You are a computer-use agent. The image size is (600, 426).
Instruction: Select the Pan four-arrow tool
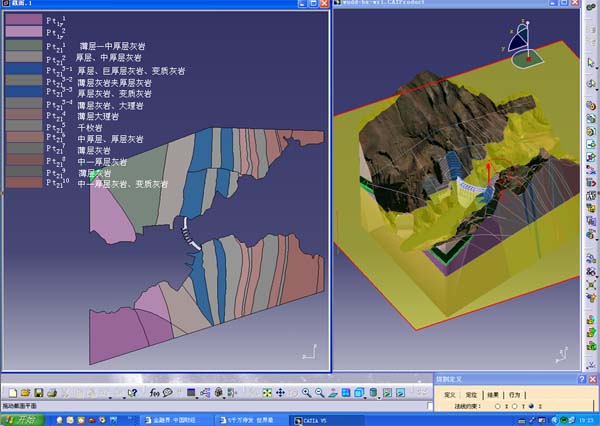280,393
